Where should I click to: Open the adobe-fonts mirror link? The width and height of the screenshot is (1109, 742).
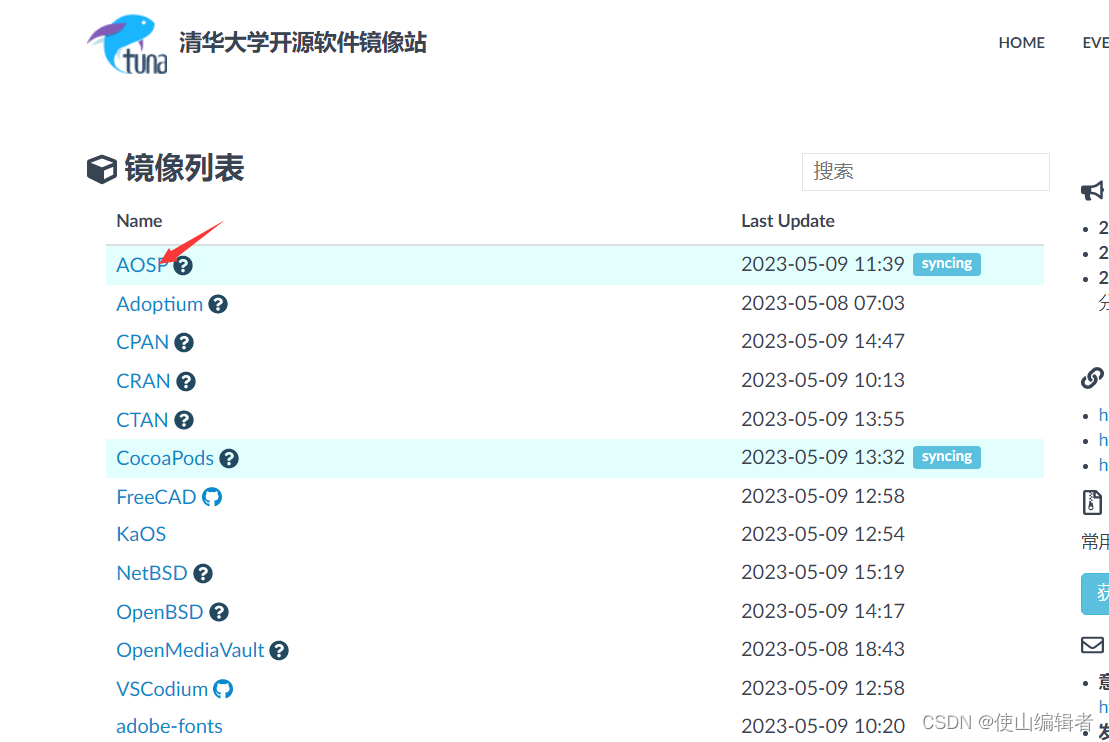tap(169, 726)
